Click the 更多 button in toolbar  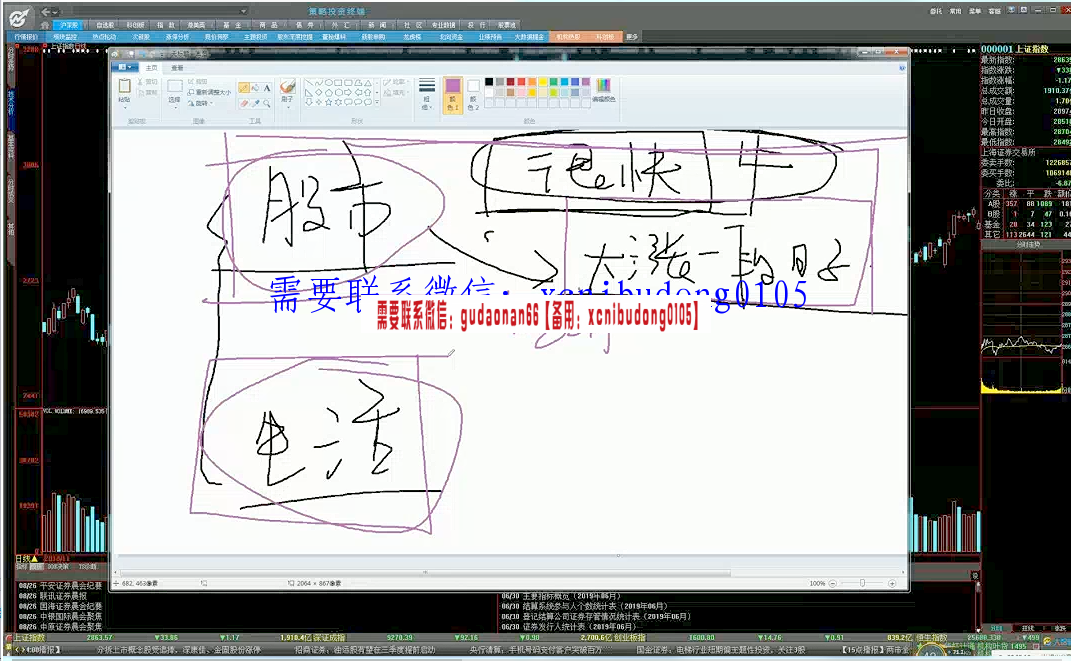[632, 37]
